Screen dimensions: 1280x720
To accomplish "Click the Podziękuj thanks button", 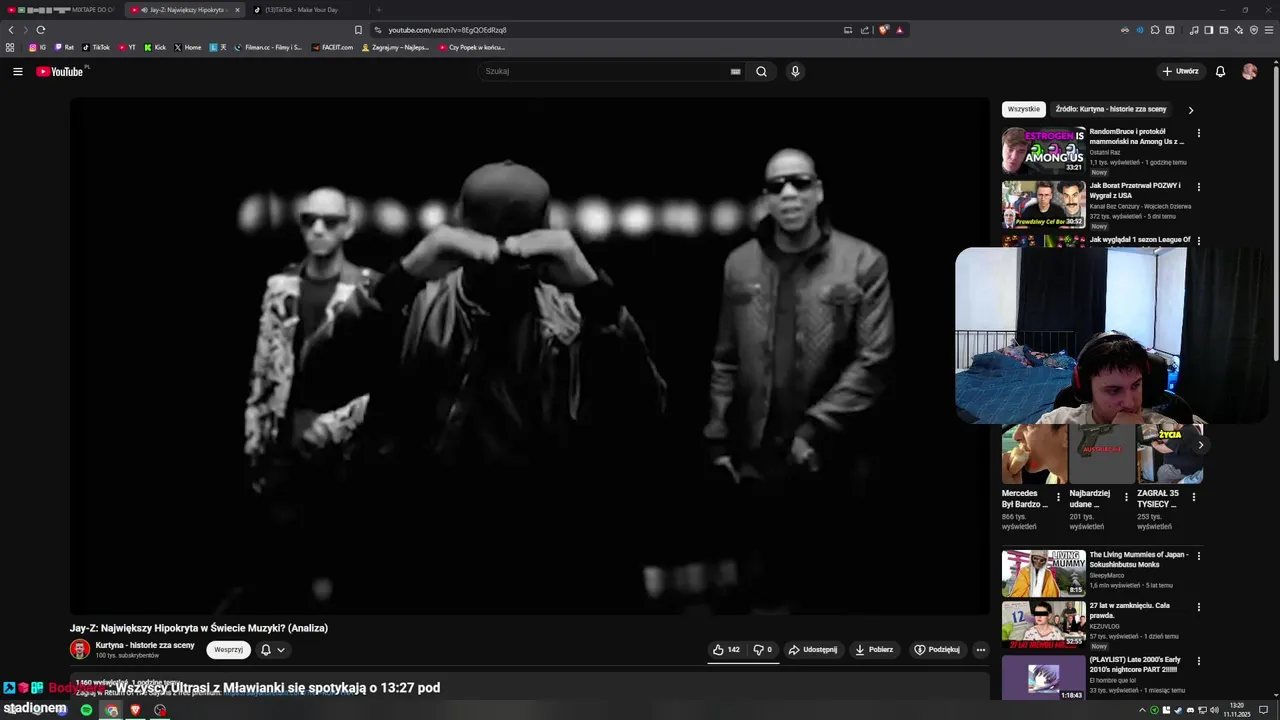I will click(x=937, y=649).
